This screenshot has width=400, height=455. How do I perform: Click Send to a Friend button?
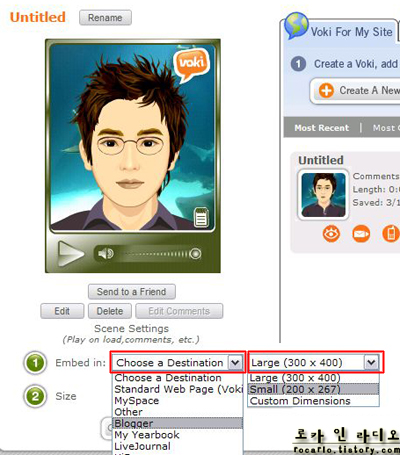pyautogui.click(x=132, y=292)
